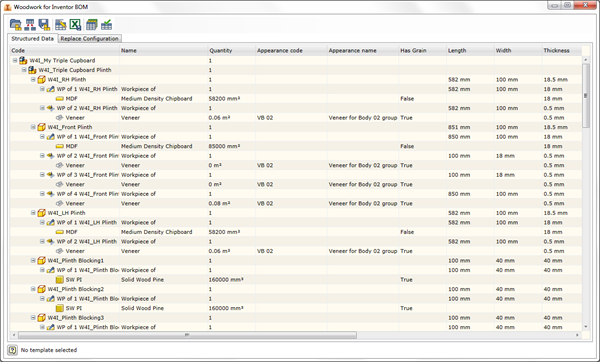Collapse the W4I_Plinth Blocking1 node
This screenshot has height=362, width=600.
pyautogui.click(x=33, y=261)
